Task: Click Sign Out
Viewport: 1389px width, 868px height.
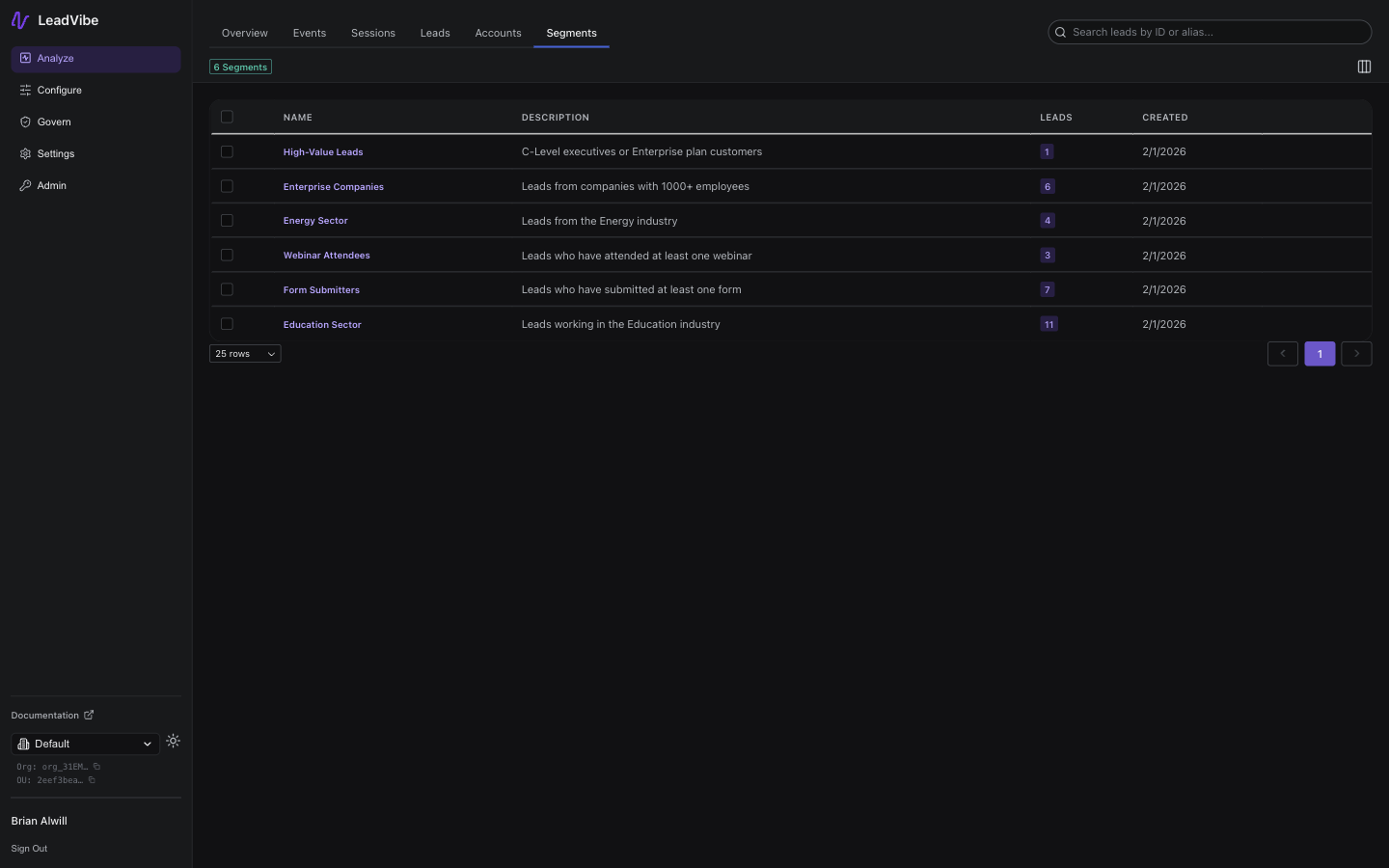Action: [x=29, y=848]
